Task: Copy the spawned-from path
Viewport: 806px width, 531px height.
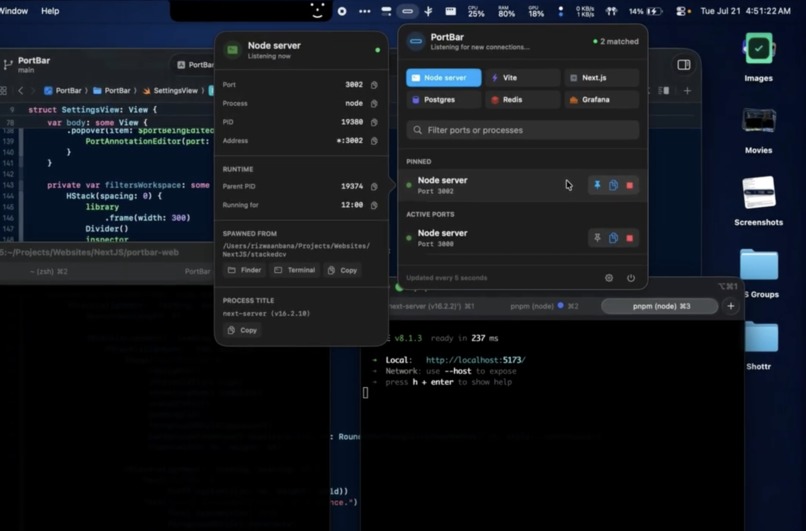Action: point(342,270)
